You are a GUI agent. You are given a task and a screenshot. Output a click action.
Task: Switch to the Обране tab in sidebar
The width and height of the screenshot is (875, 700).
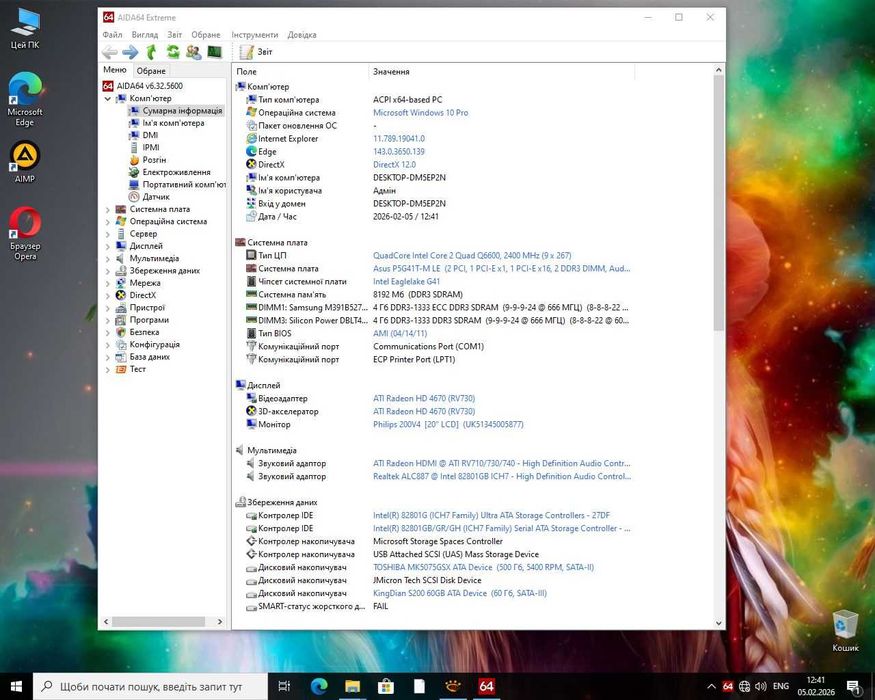[151, 71]
